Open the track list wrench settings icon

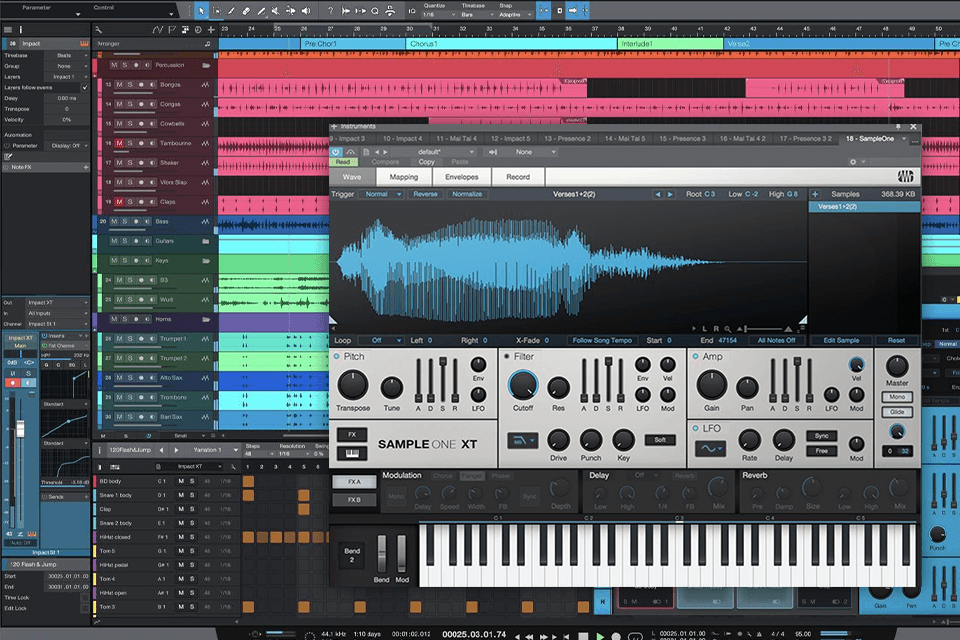tap(99, 29)
